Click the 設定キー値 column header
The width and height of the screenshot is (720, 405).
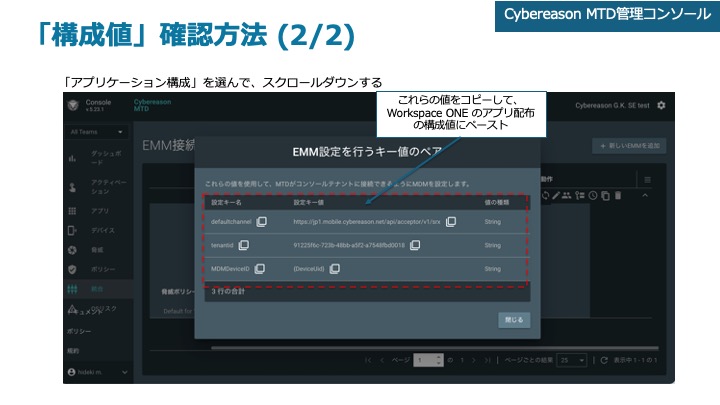[308, 202]
